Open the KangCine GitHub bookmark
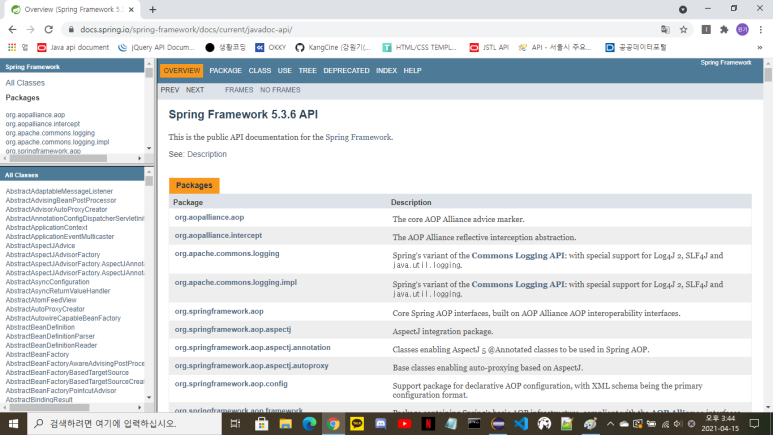The height and width of the screenshot is (435, 773). pyautogui.click(x=333, y=47)
